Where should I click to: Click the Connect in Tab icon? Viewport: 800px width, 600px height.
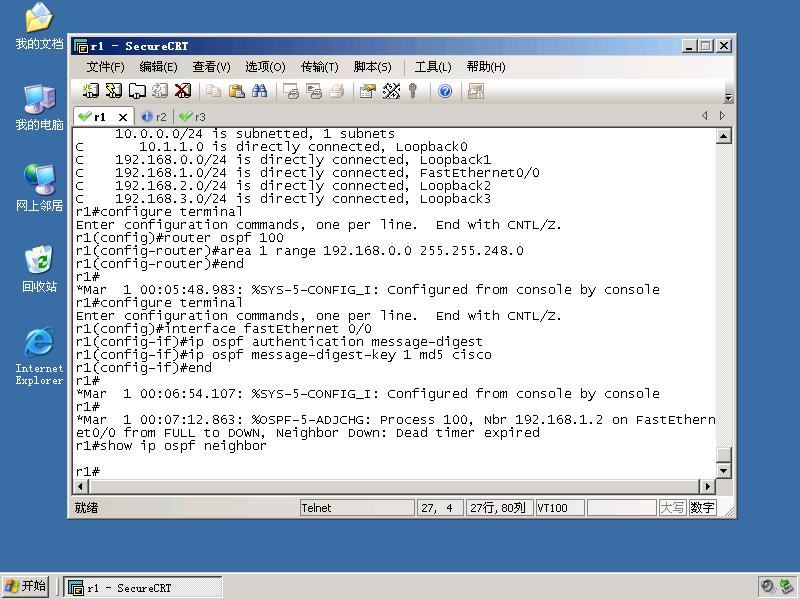[x=137, y=91]
